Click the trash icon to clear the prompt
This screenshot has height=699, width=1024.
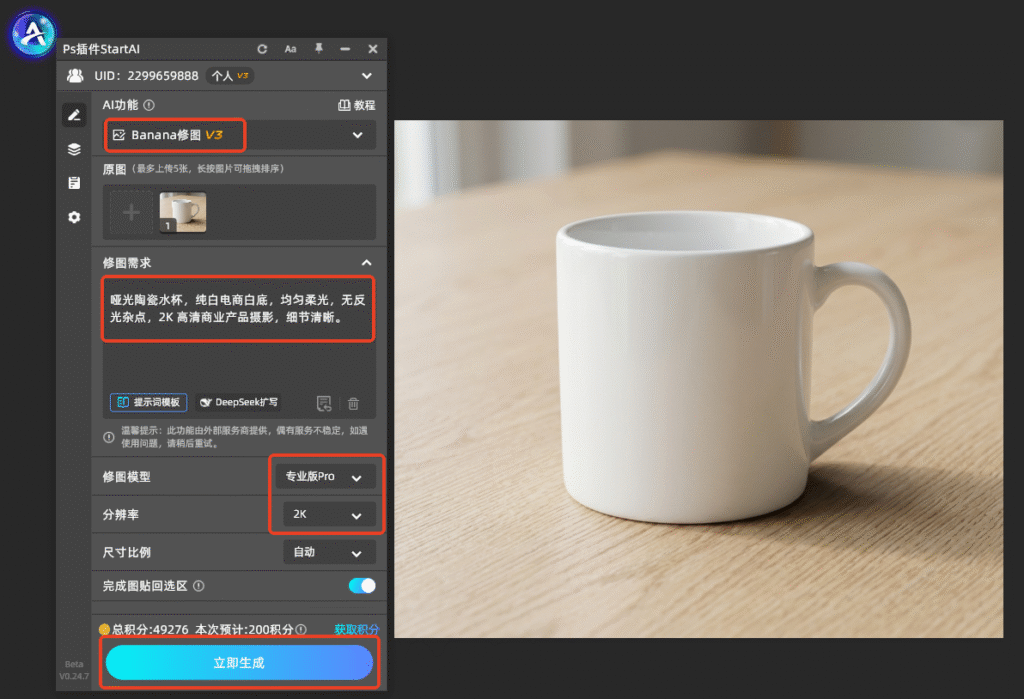(x=353, y=404)
